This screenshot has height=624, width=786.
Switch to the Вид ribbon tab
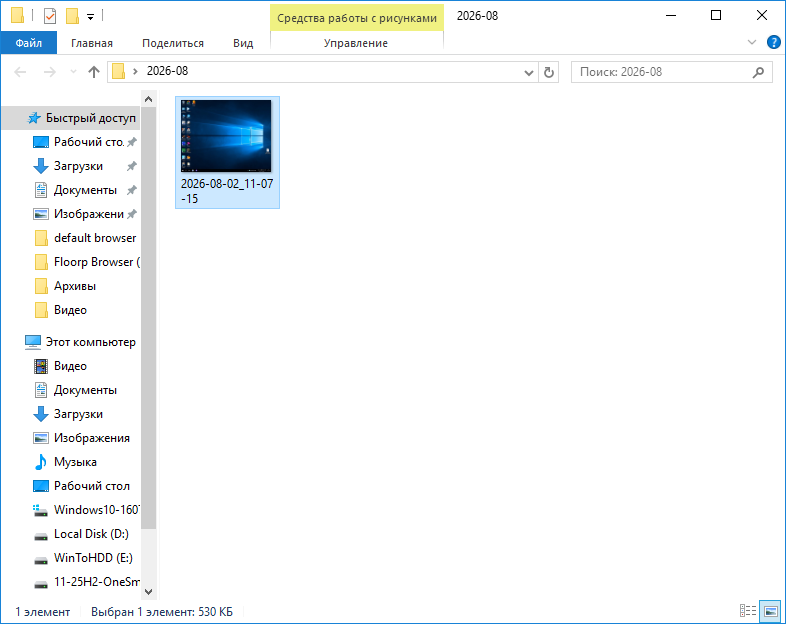tap(243, 43)
